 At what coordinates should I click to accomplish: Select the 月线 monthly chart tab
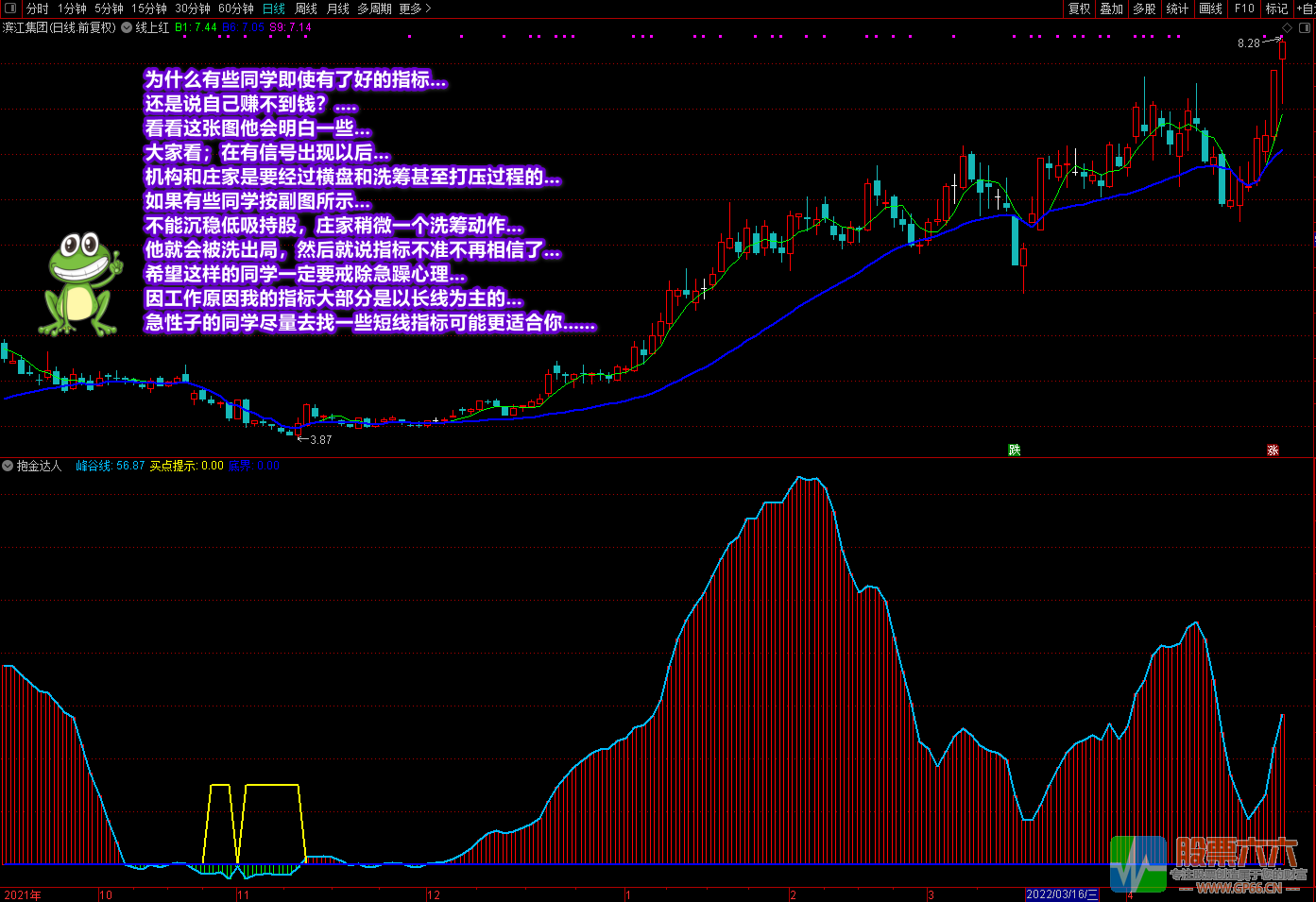point(338,9)
